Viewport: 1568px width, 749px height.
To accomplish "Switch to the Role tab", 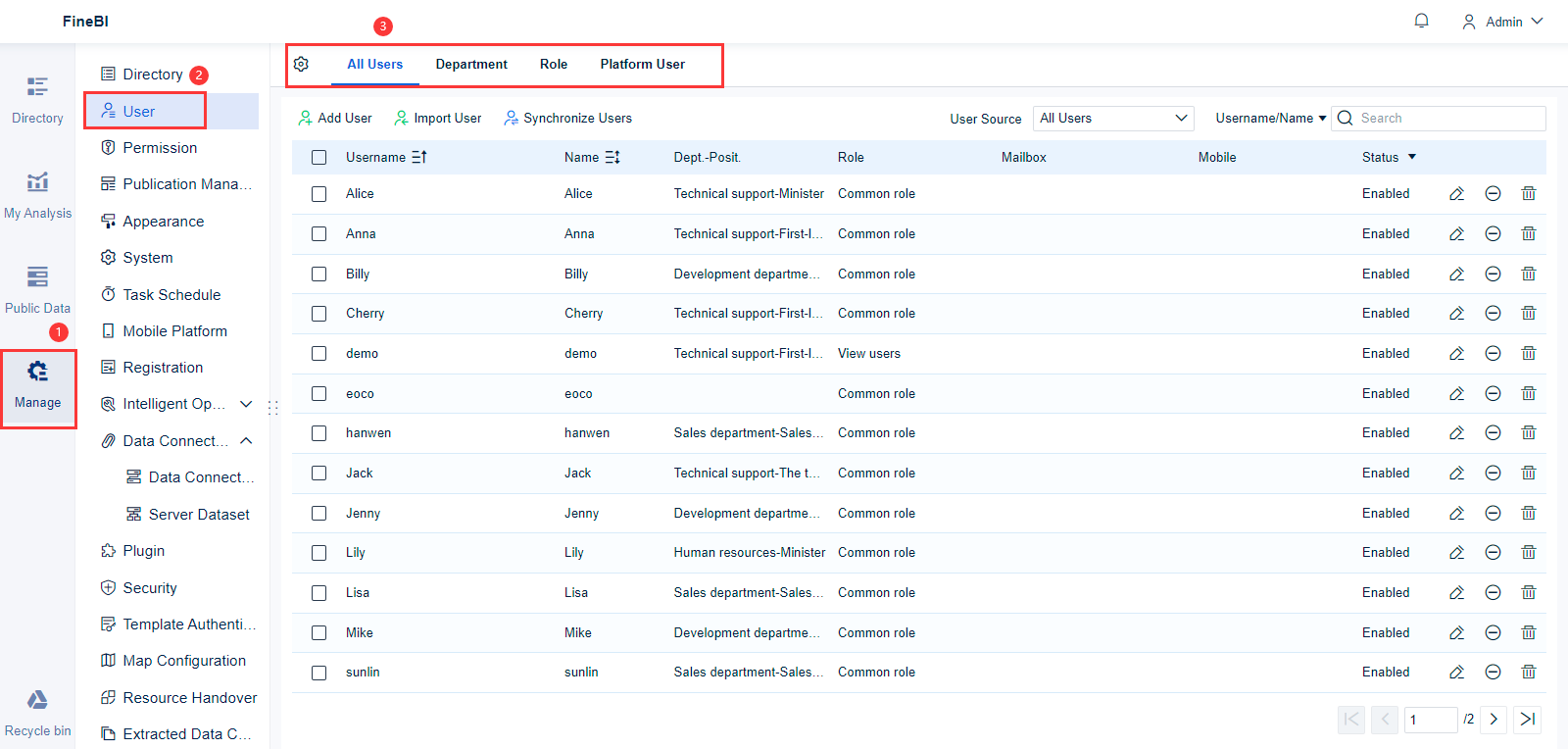I will pyautogui.click(x=554, y=64).
